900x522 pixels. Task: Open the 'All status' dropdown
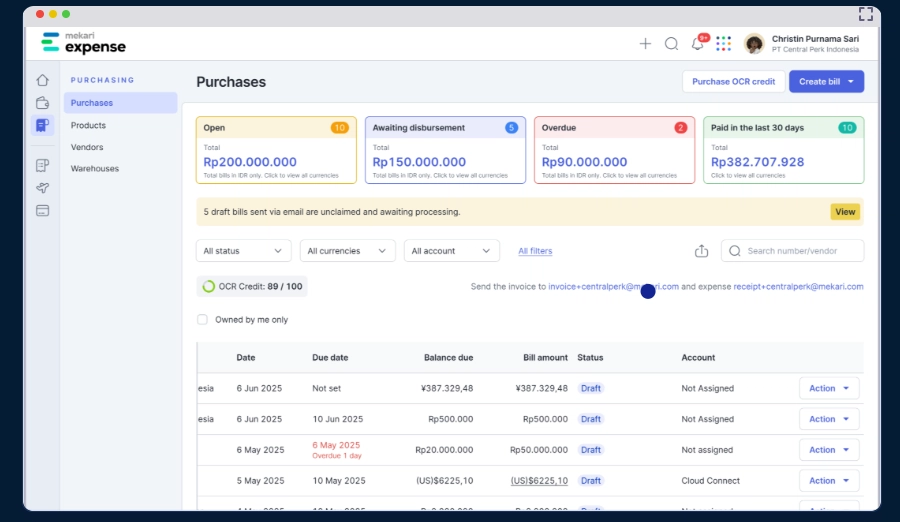point(243,251)
